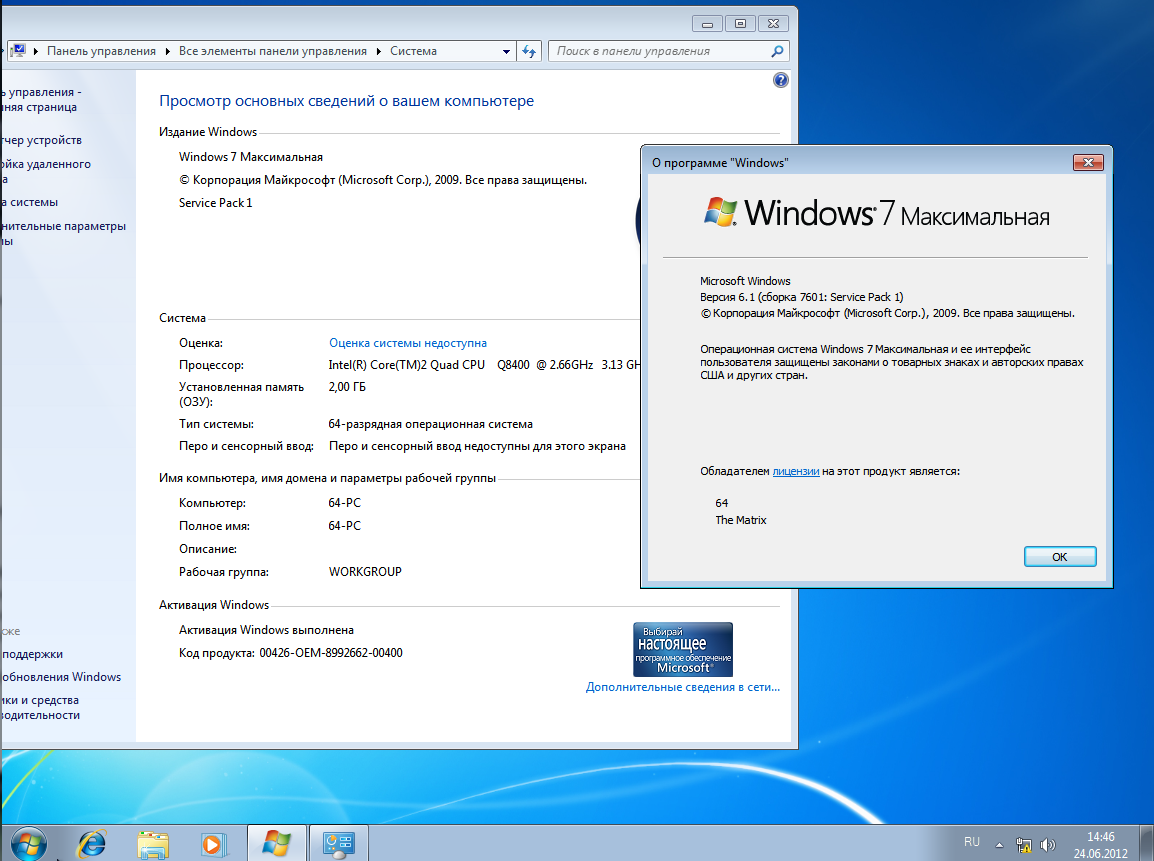The height and width of the screenshot is (861, 1154).
Task: Open the network tray icon
Action: tap(1024, 845)
